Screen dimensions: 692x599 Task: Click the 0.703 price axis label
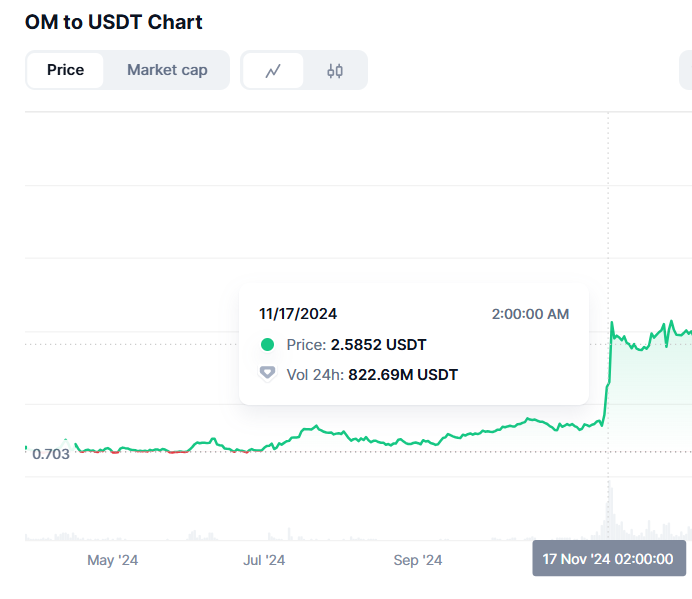(x=51, y=454)
